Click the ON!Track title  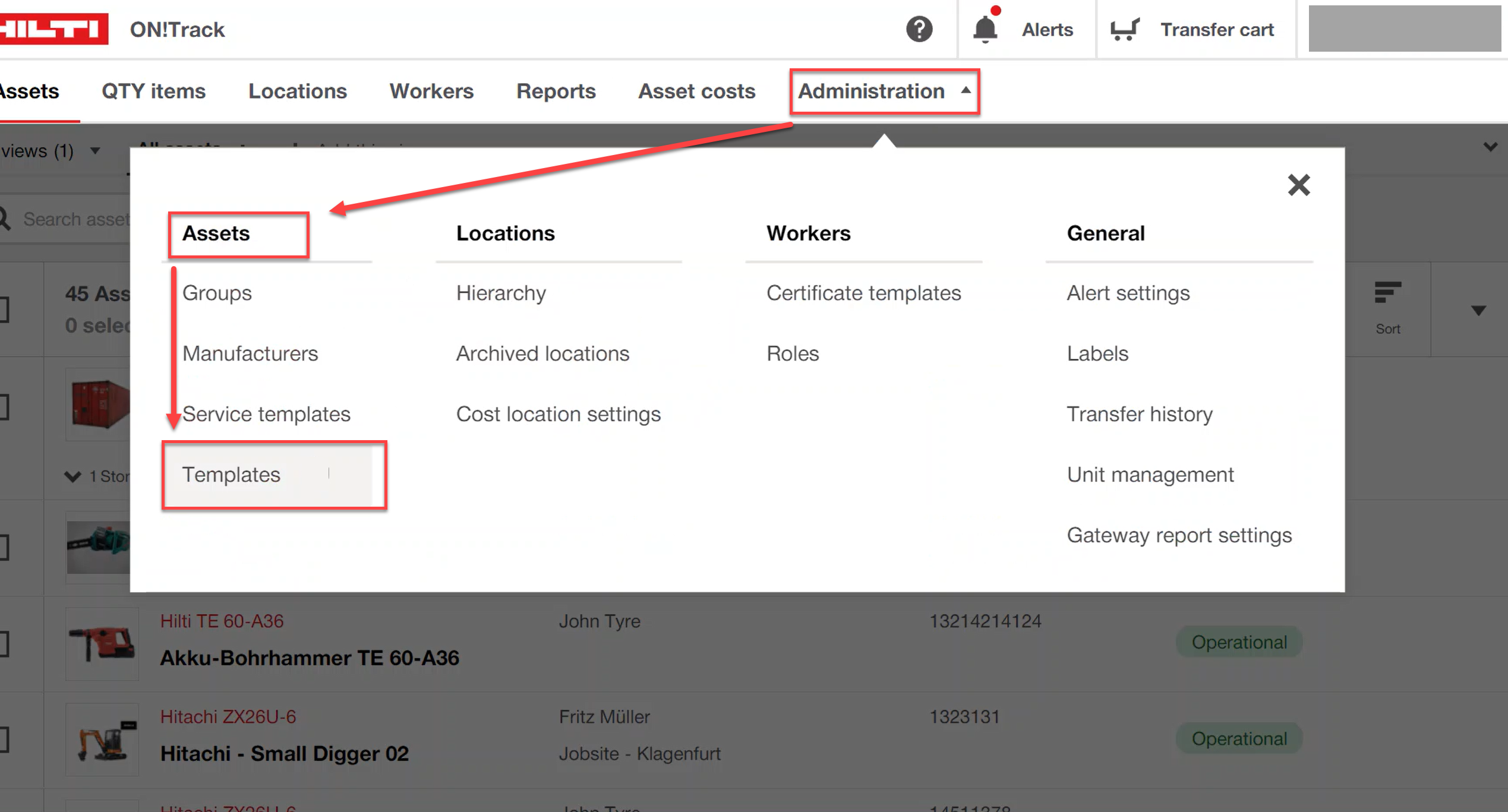177,29
